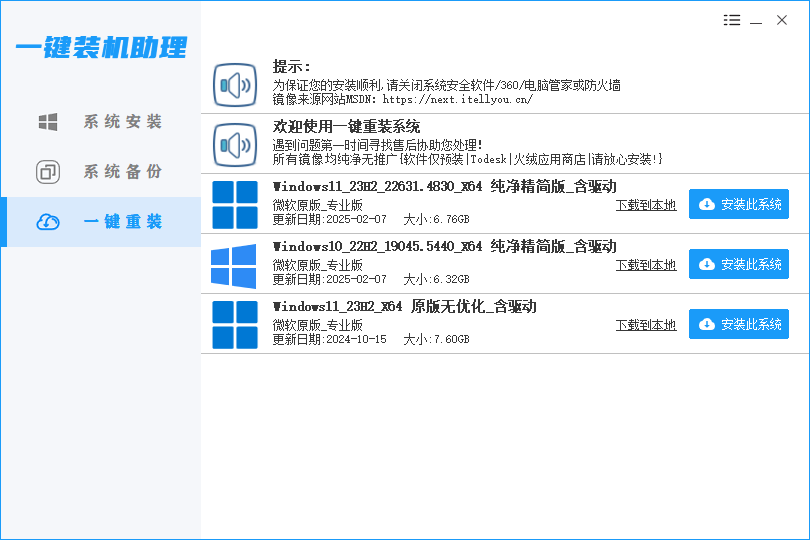The height and width of the screenshot is (540, 810).
Task: Click the Windows11 原版无优化 logo icon
Action: pyautogui.click(x=235, y=325)
